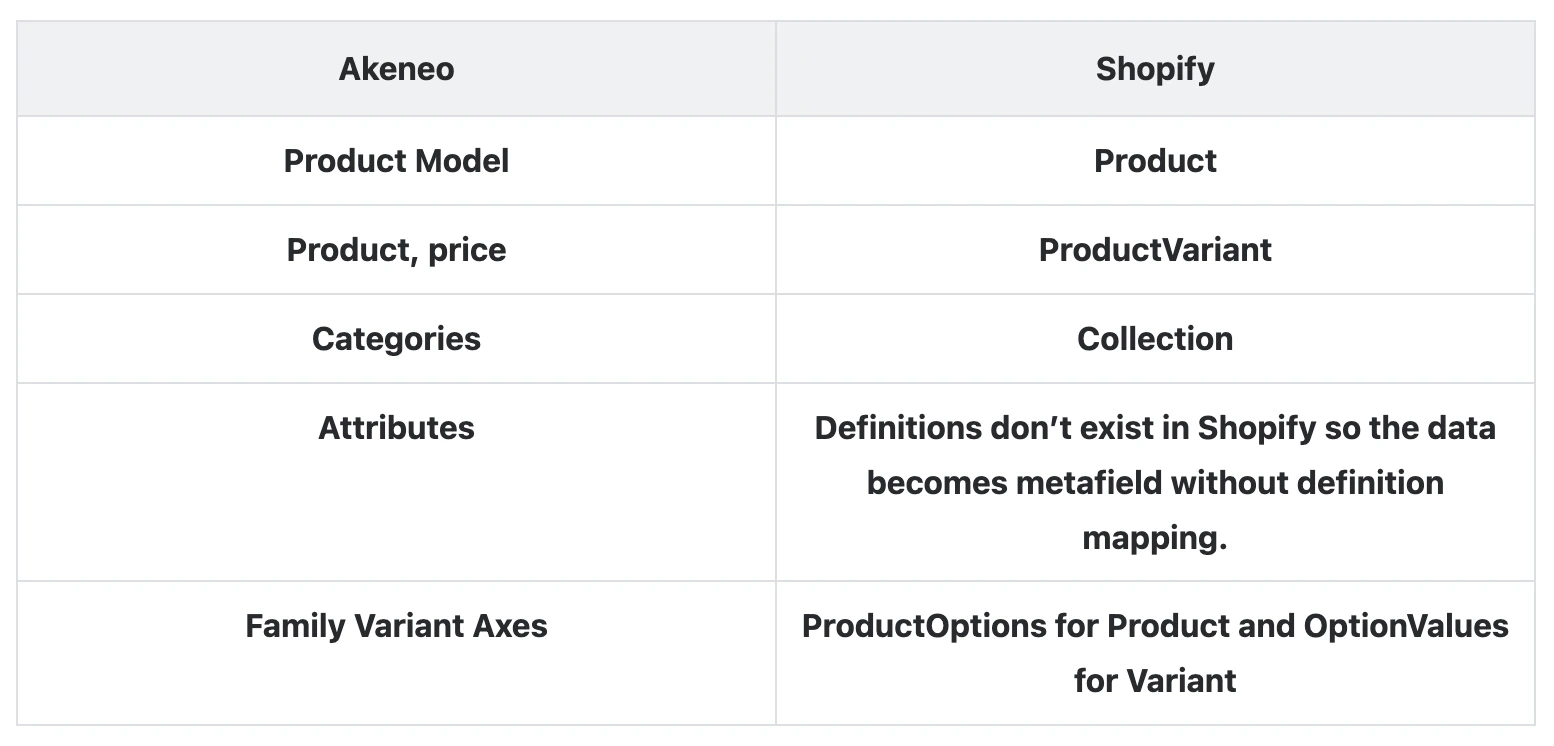
Task: Click the Family Variant Axes cell
Action: point(396,626)
